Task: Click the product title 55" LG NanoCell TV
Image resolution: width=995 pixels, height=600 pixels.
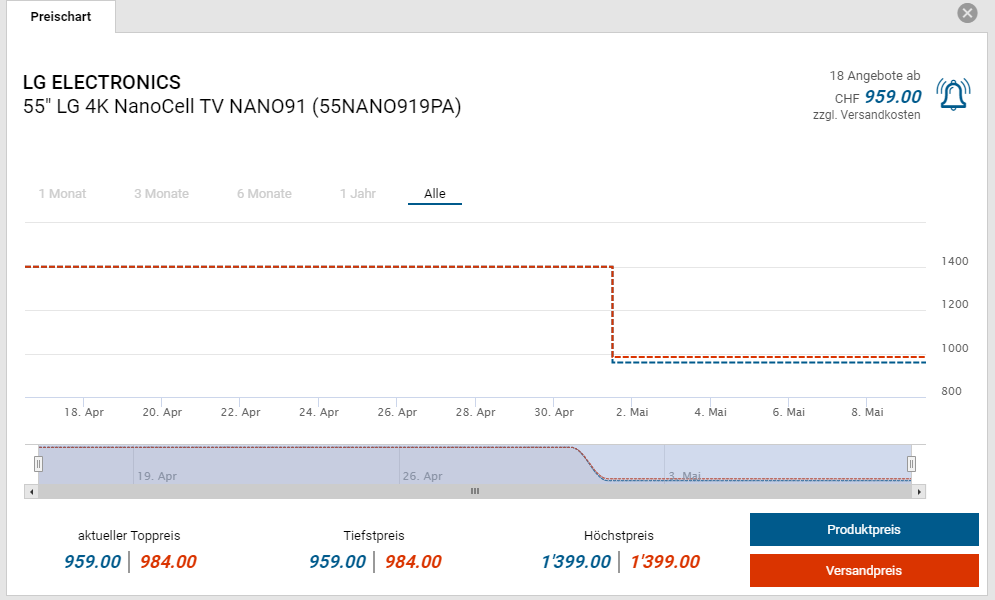Action: 242,107
